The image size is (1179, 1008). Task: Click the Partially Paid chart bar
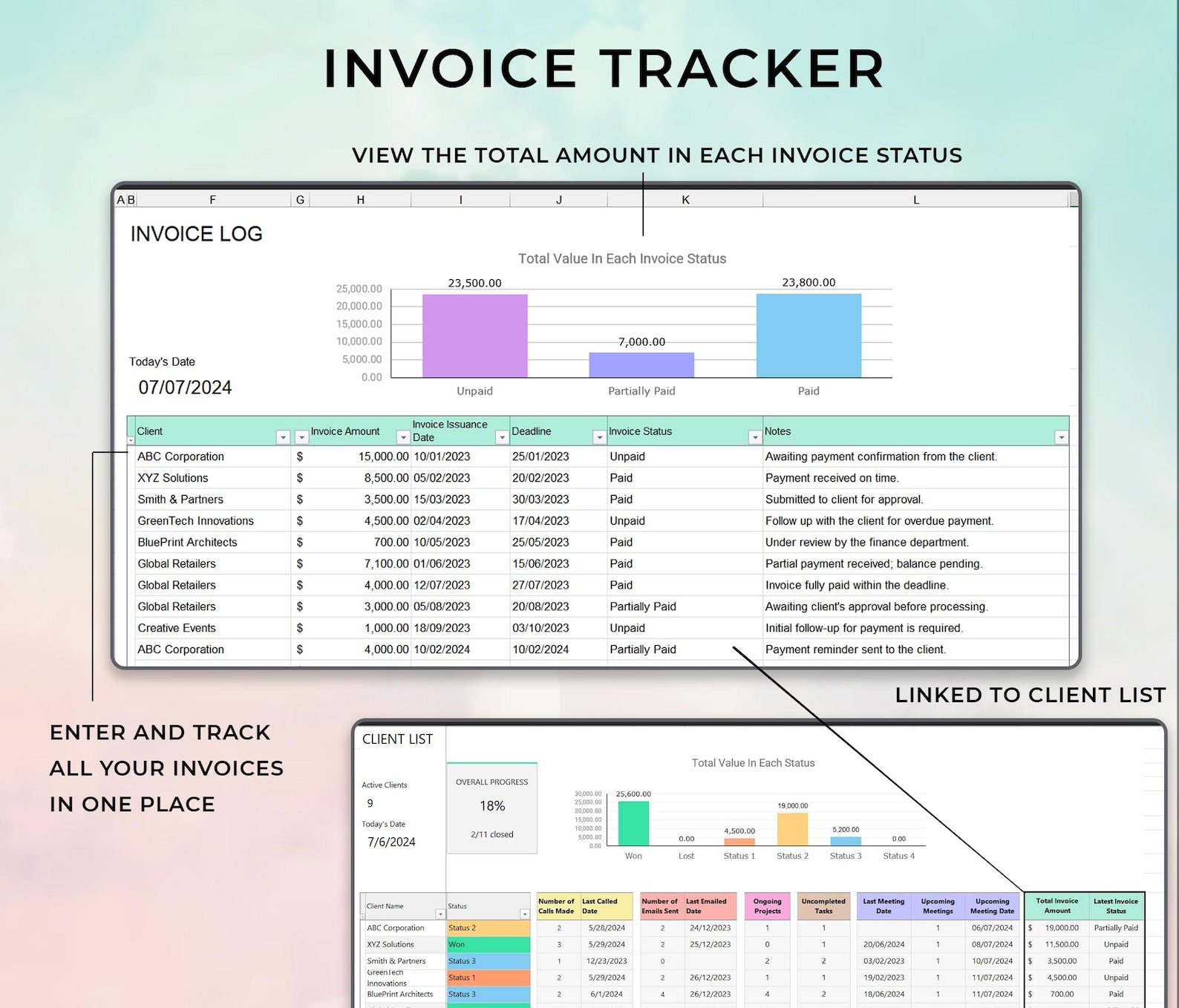pos(641,364)
